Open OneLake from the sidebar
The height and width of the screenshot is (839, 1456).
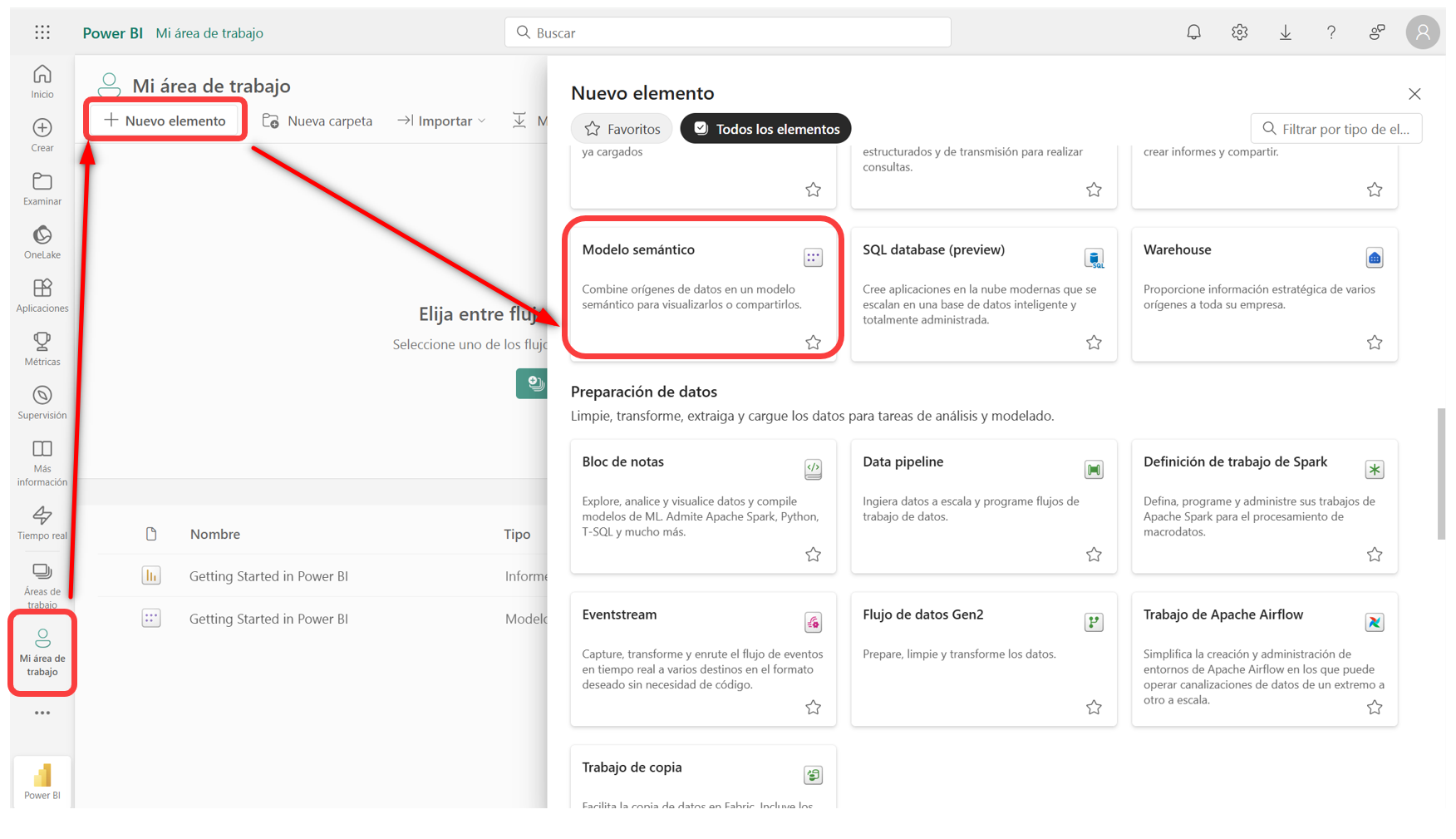click(42, 242)
